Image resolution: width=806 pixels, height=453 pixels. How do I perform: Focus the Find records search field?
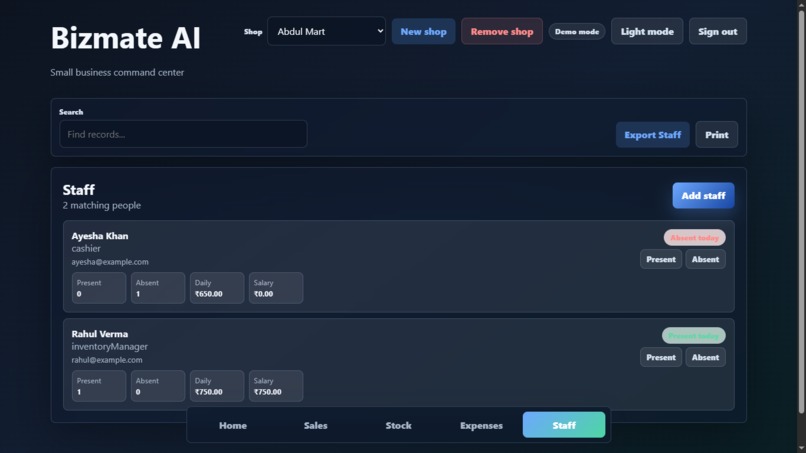[x=183, y=134]
